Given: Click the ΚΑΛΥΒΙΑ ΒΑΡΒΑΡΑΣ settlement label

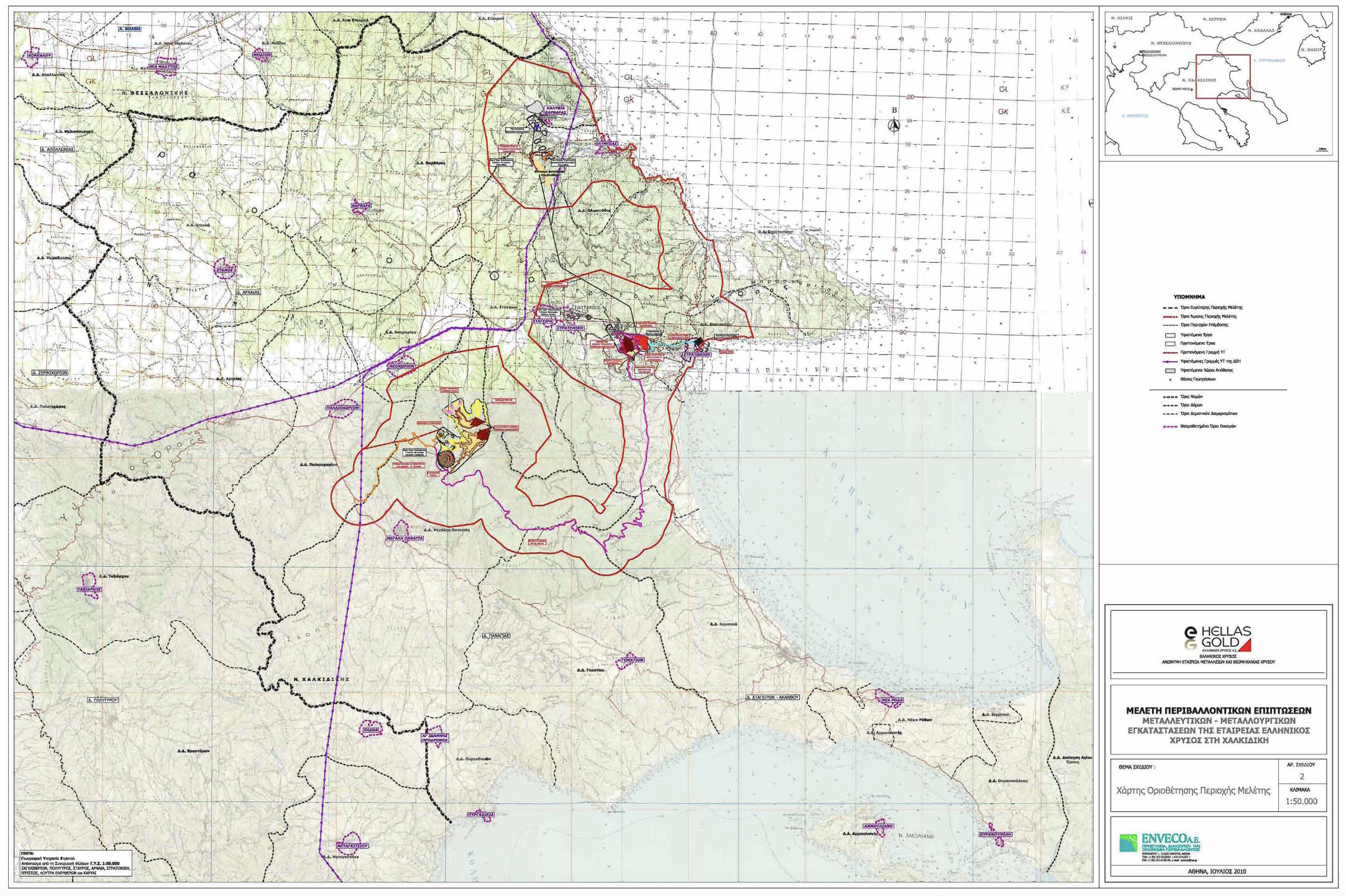Looking at the screenshot, I should [556, 110].
